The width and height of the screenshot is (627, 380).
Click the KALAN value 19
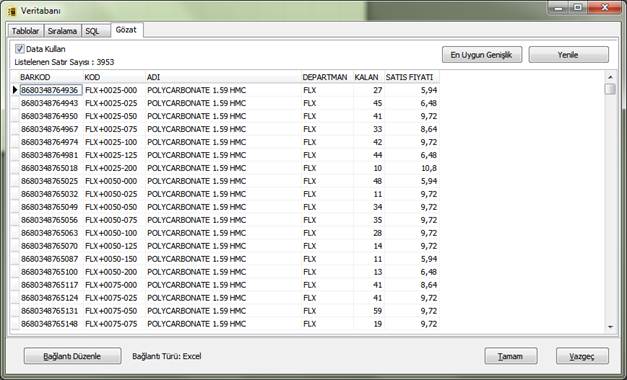pos(369,324)
